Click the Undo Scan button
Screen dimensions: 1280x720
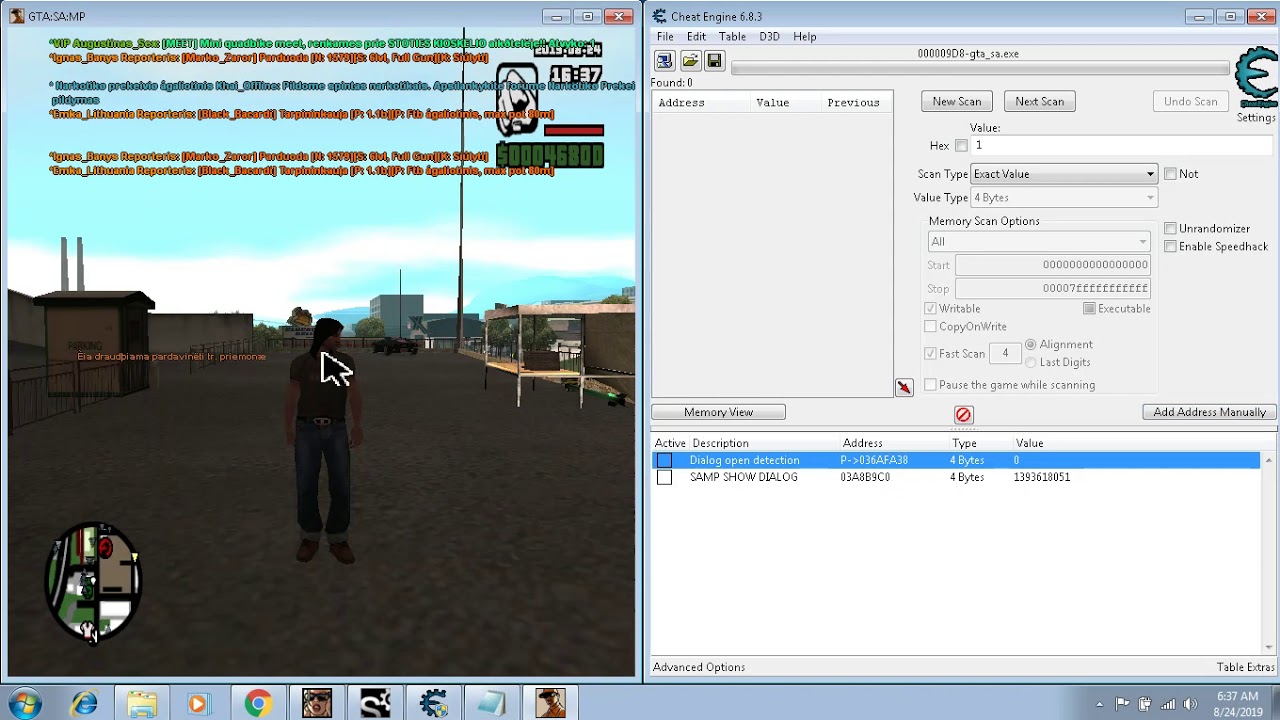point(1190,101)
